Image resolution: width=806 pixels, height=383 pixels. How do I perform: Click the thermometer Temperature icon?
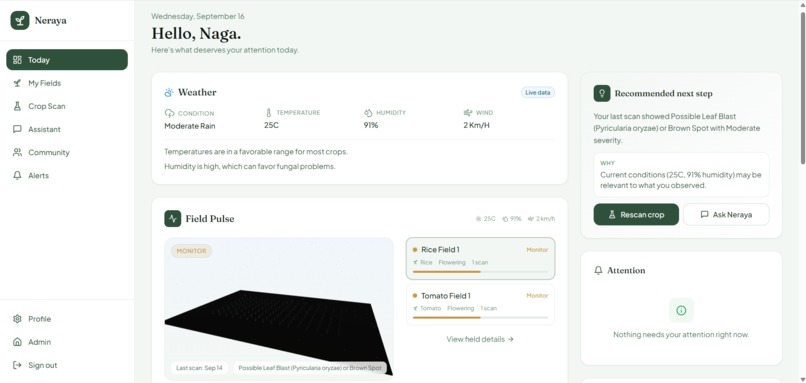tap(268, 113)
